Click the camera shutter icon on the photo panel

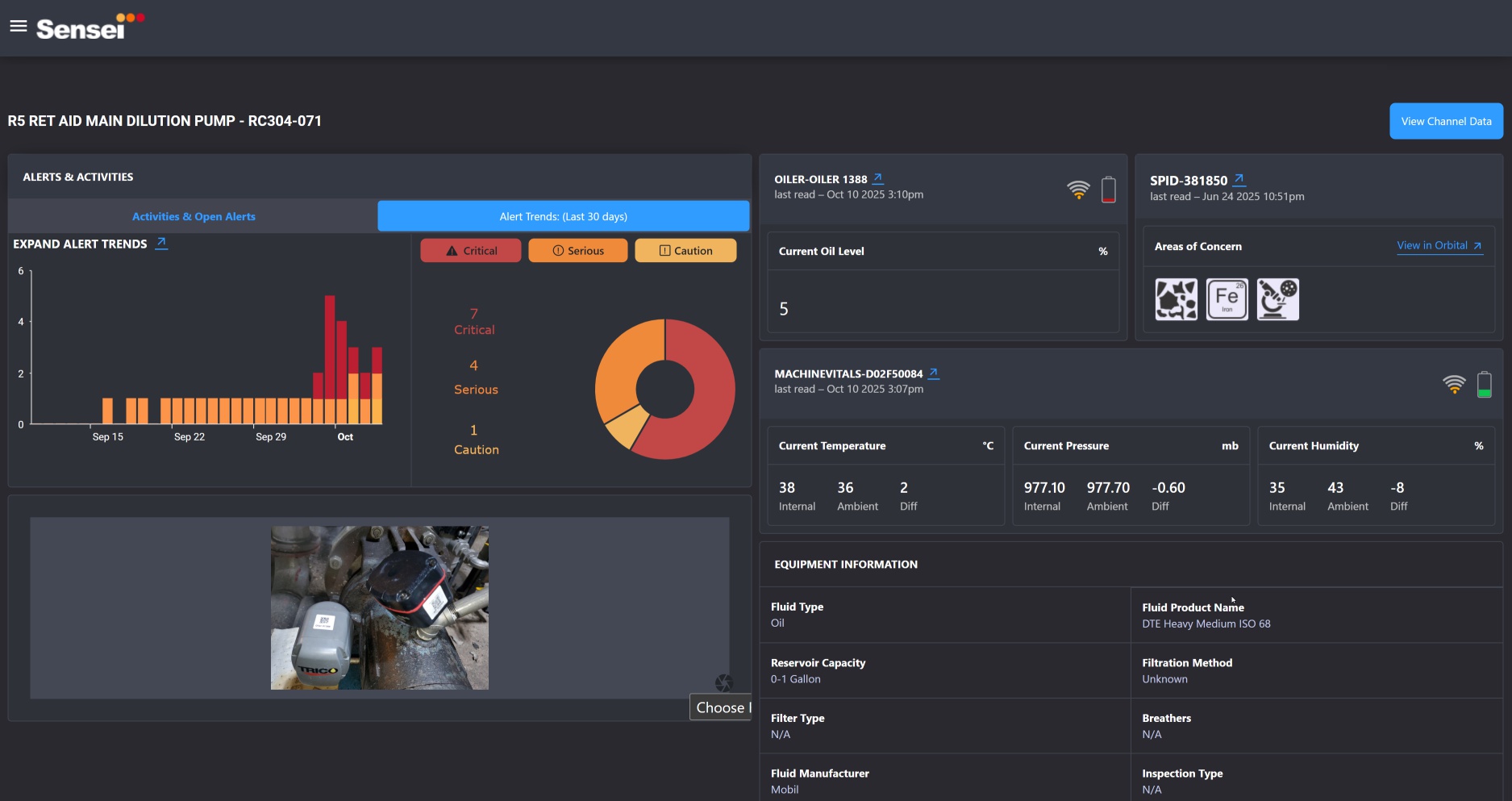(723, 682)
